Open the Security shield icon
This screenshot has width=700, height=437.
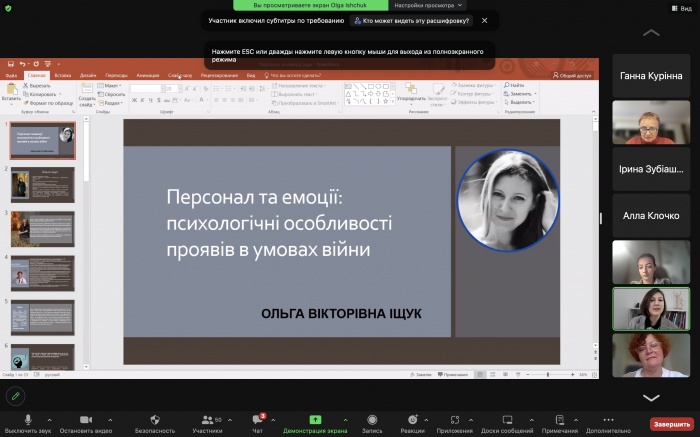[x=154, y=419]
